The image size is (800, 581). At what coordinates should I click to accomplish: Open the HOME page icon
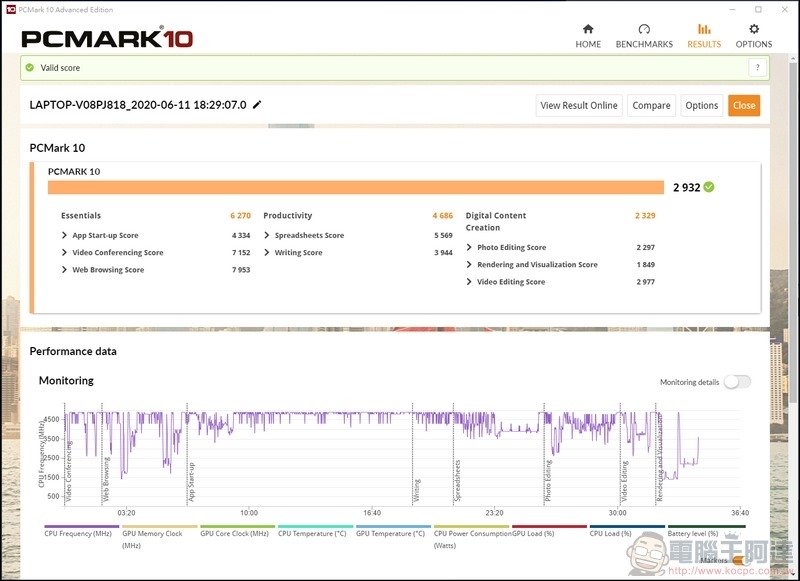(x=588, y=29)
